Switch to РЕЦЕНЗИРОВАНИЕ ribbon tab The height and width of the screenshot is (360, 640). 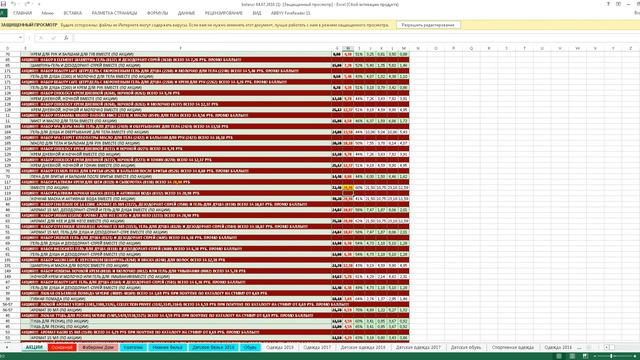click(224, 13)
